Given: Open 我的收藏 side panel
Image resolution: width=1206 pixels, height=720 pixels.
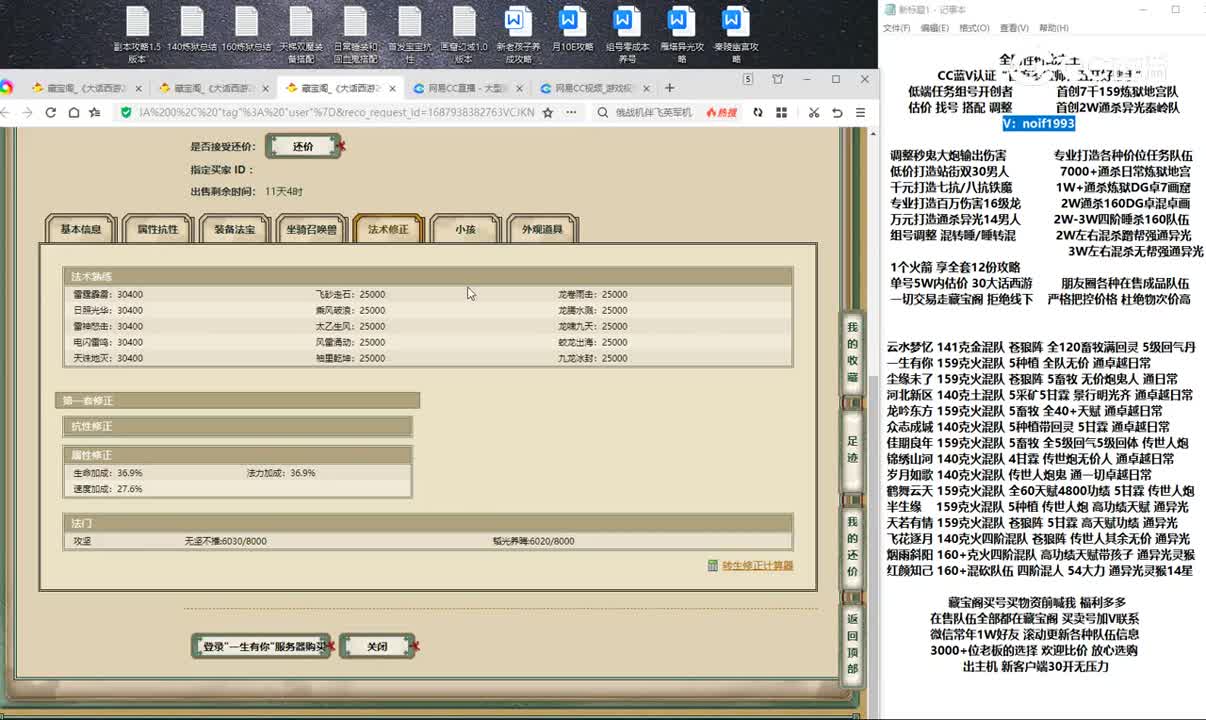Looking at the screenshot, I should click(x=852, y=353).
